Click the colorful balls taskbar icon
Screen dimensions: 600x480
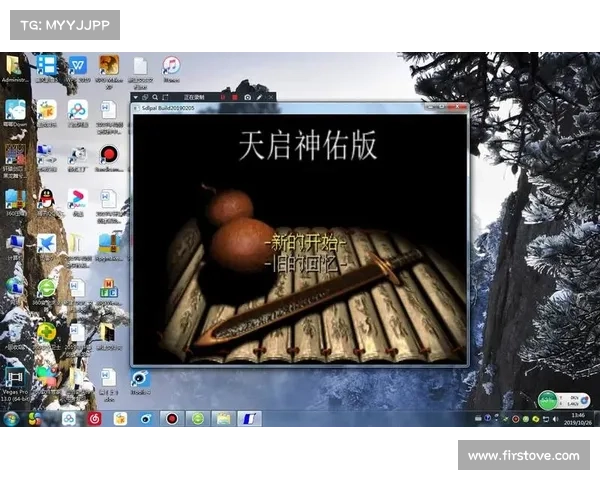pos(35,419)
